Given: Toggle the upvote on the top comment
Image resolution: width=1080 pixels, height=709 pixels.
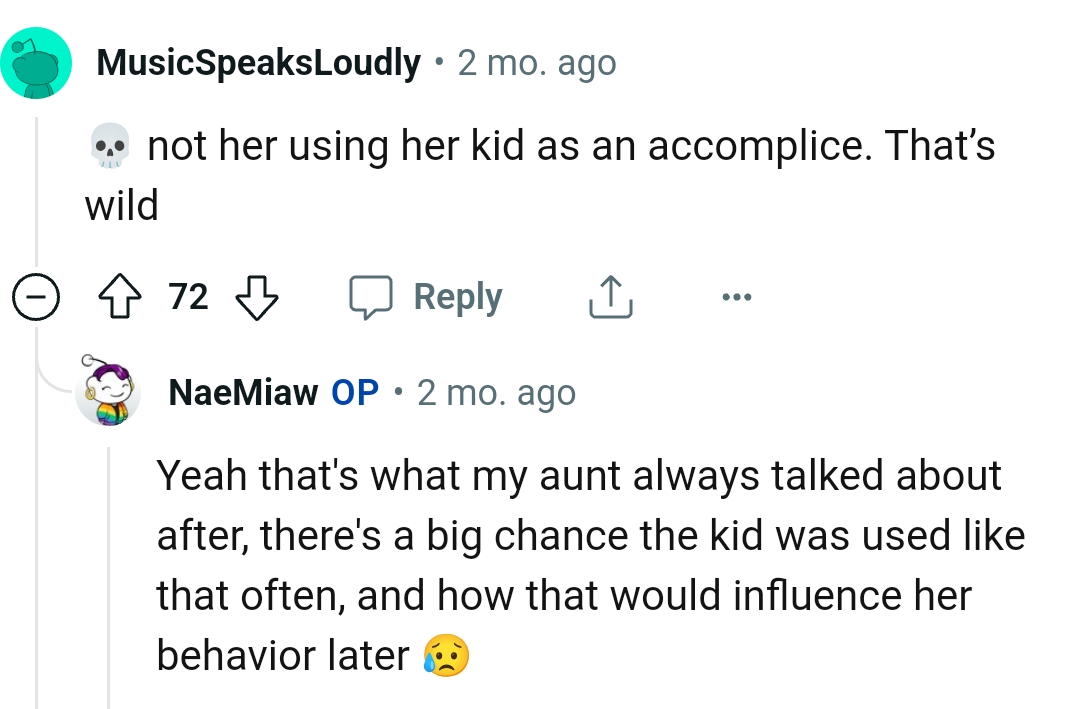Looking at the screenshot, I should 120,296.
